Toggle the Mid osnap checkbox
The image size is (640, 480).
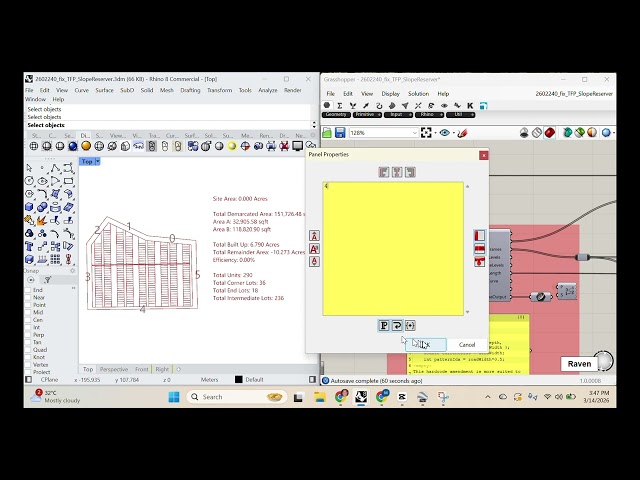point(28,312)
